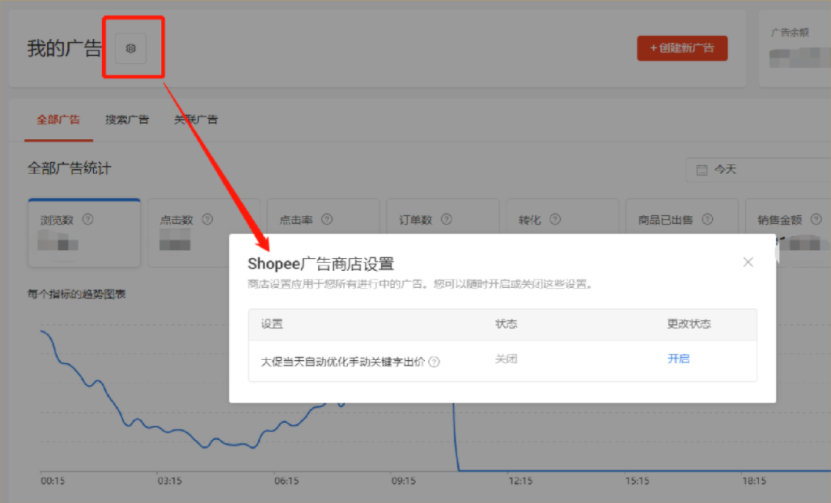Image resolution: width=831 pixels, height=503 pixels.
Task: Select the 订单数 metric card
Action: (443, 216)
